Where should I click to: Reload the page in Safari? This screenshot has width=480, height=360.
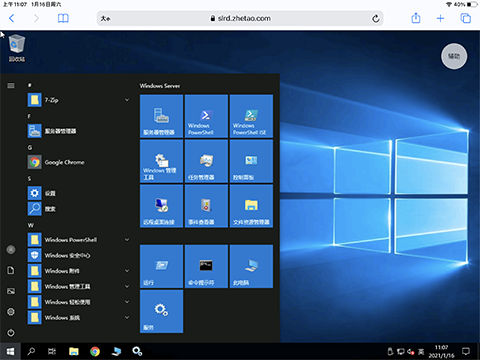(x=376, y=18)
